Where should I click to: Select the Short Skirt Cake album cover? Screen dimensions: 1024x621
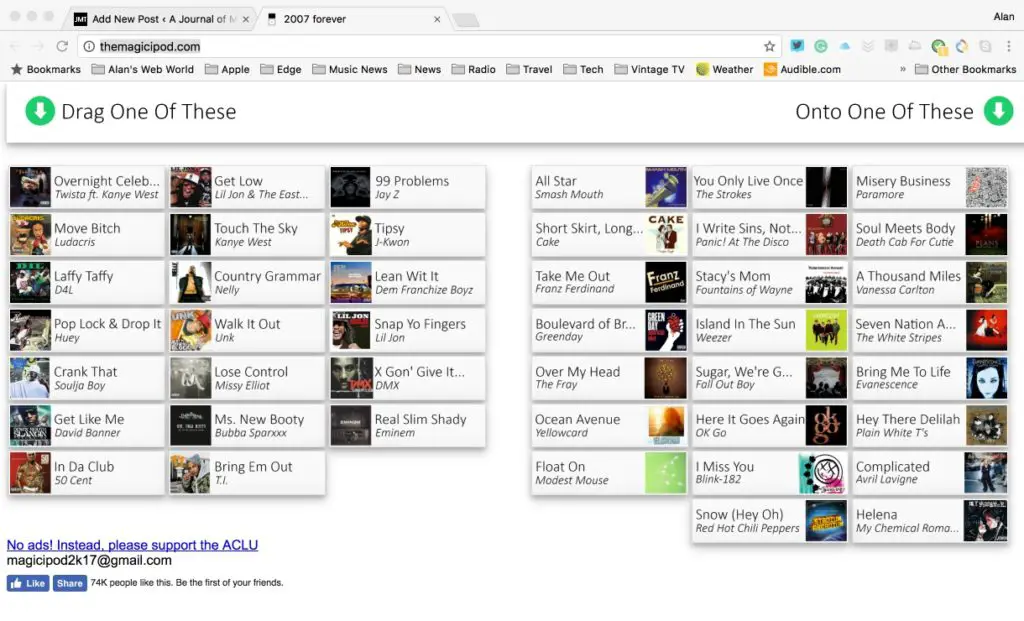[x=665, y=234]
